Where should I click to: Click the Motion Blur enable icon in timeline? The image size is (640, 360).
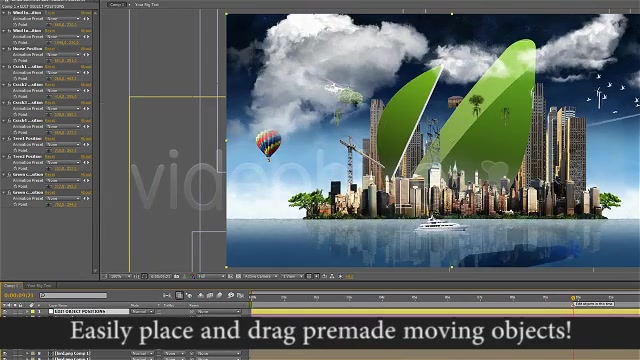click(219, 295)
